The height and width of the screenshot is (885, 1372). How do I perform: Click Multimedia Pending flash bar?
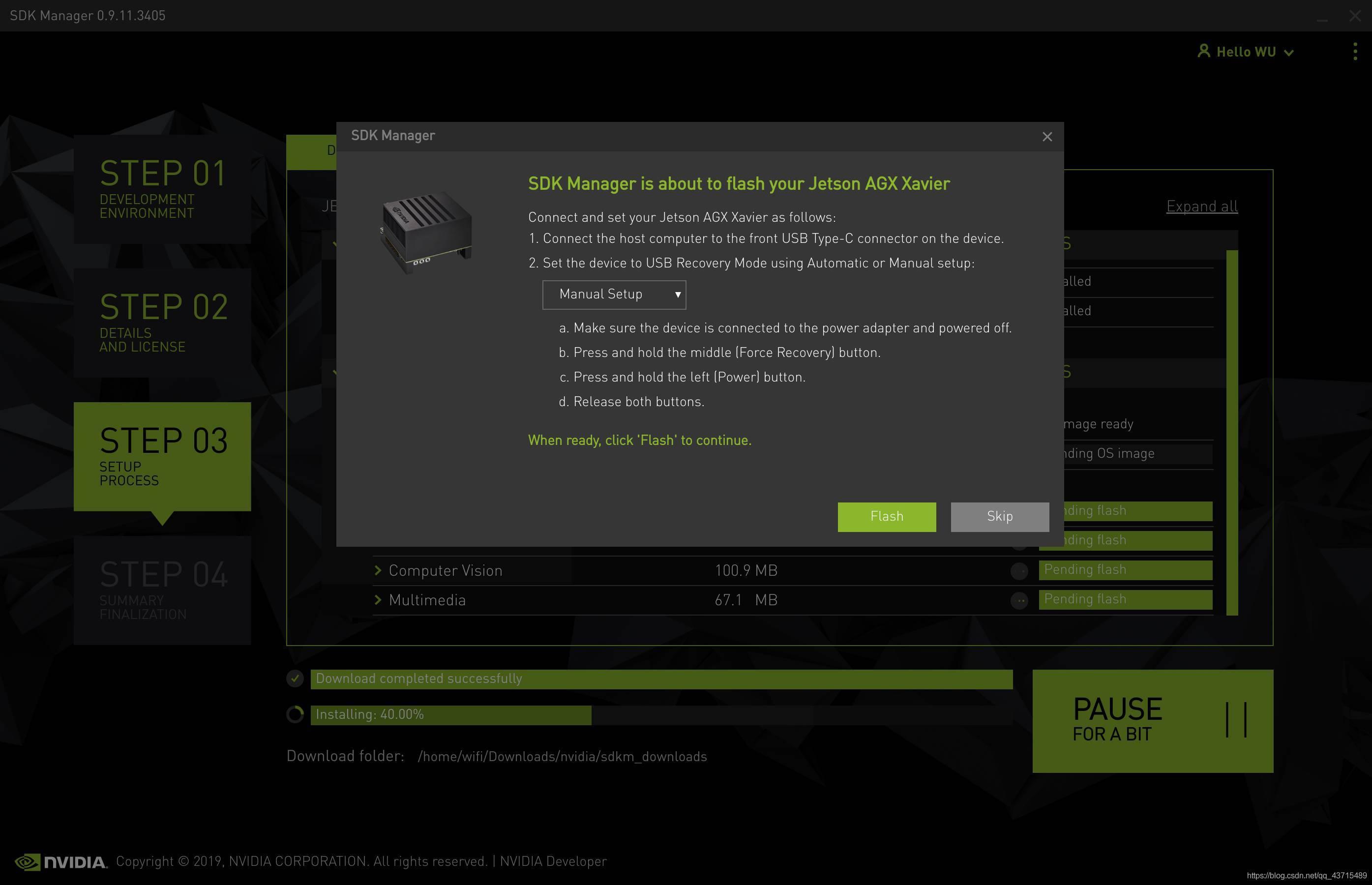coord(1126,599)
